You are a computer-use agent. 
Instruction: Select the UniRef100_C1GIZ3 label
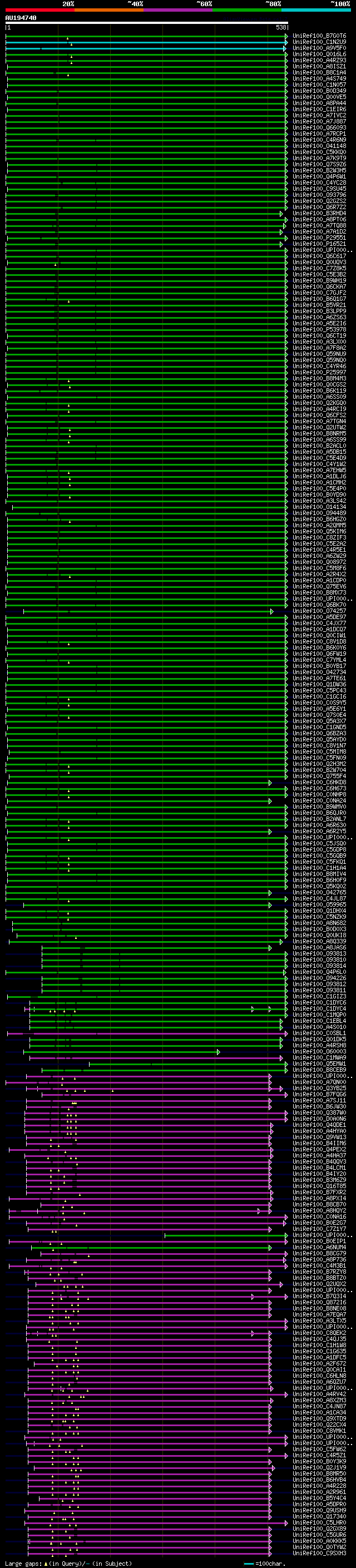pyautogui.click(x=319, y=996)
